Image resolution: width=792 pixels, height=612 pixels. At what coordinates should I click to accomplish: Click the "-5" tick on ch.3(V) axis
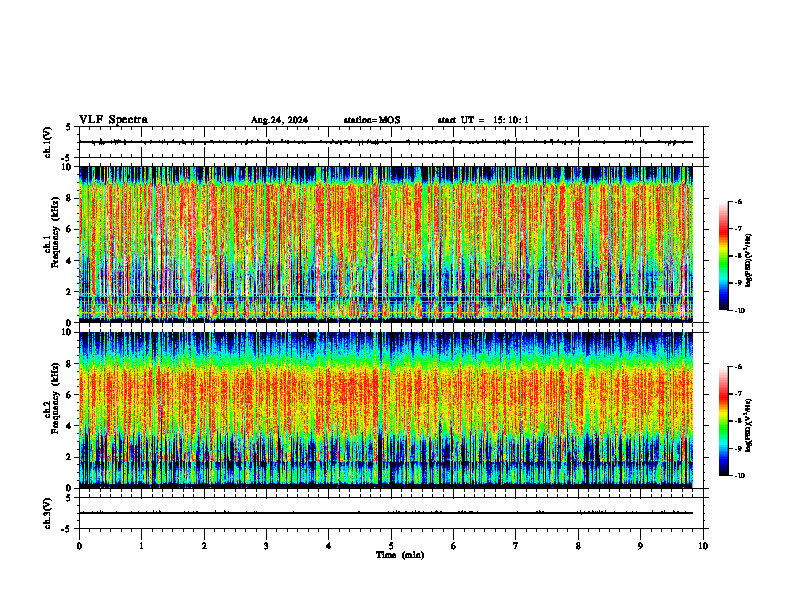67,529
